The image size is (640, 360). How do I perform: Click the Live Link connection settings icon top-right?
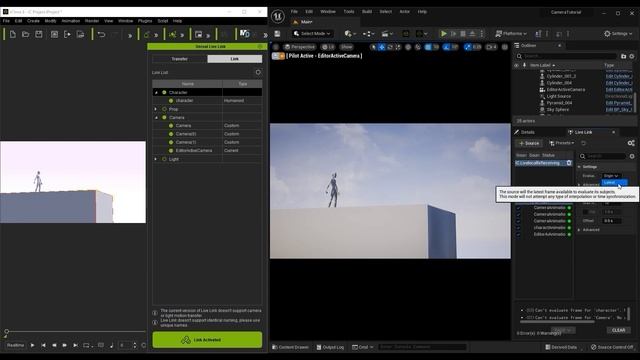pyautogui.click(x=631, y=143)
